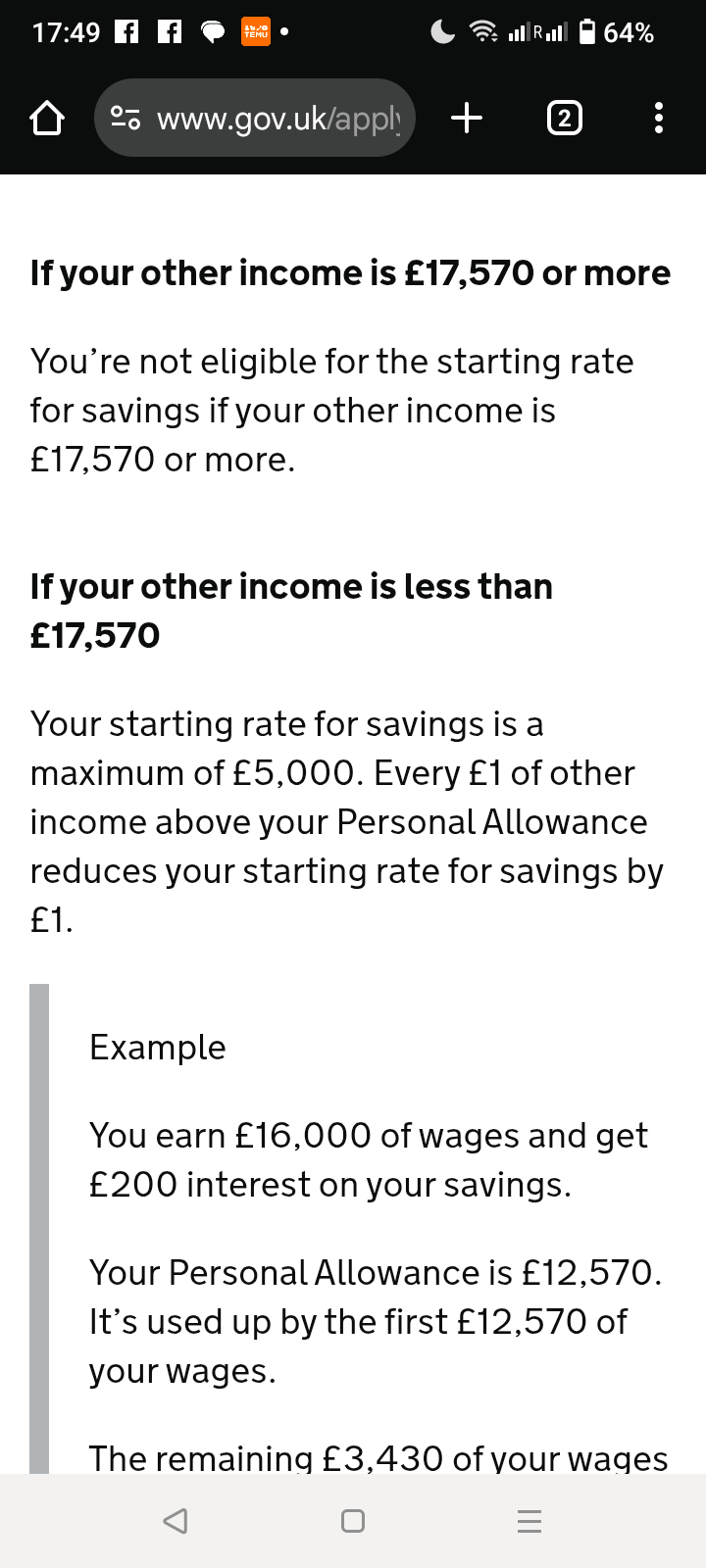Tap heading 'If your other income is £17,570 or more'
The image size is (706, 1568).
350,272
